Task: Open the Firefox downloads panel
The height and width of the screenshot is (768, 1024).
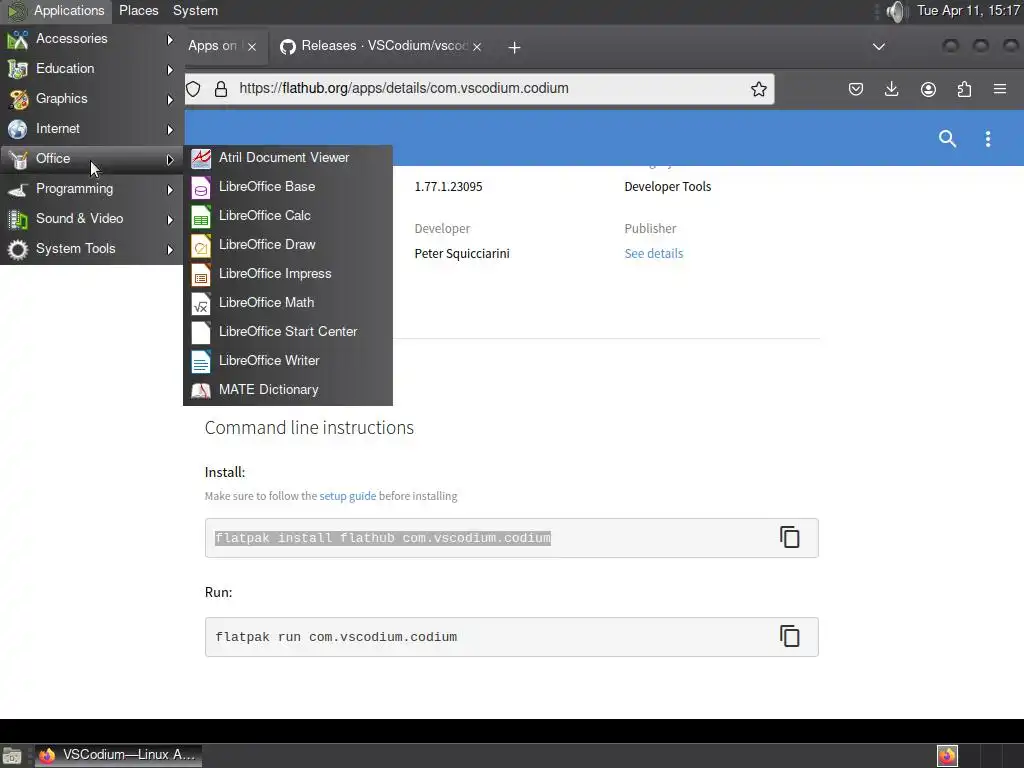Action: 891,89
